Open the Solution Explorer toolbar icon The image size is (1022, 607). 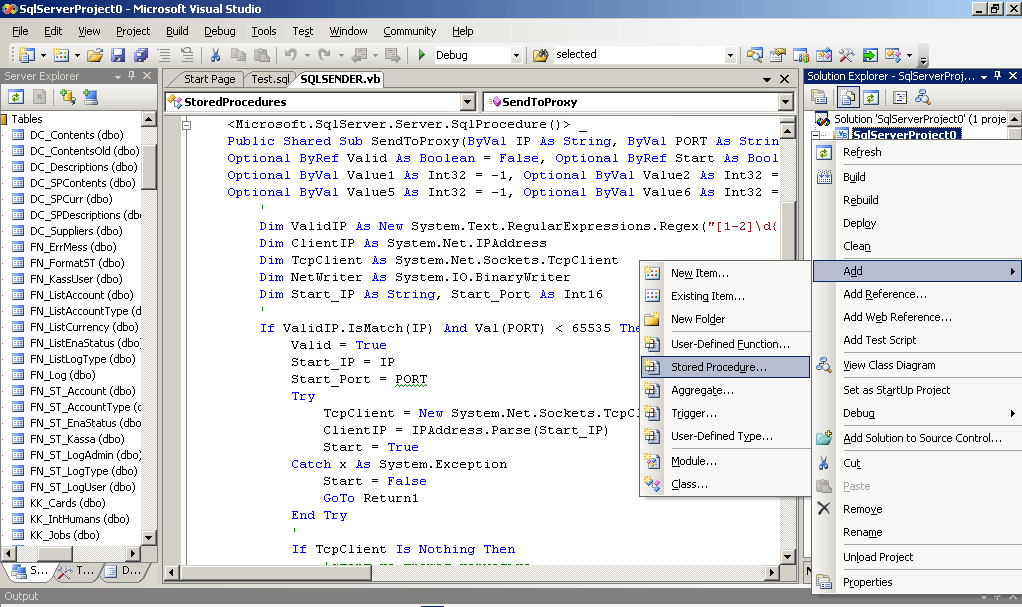(755, 55)
